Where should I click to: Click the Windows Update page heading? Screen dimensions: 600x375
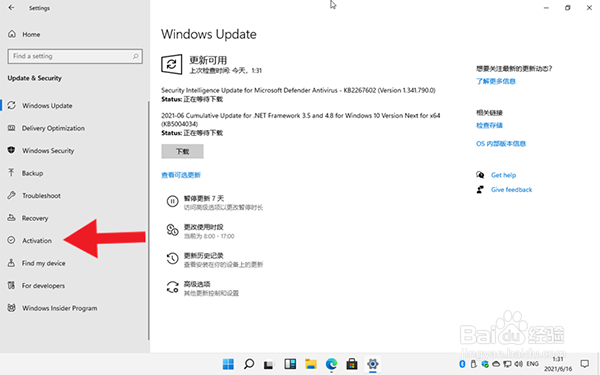(209, 34)
